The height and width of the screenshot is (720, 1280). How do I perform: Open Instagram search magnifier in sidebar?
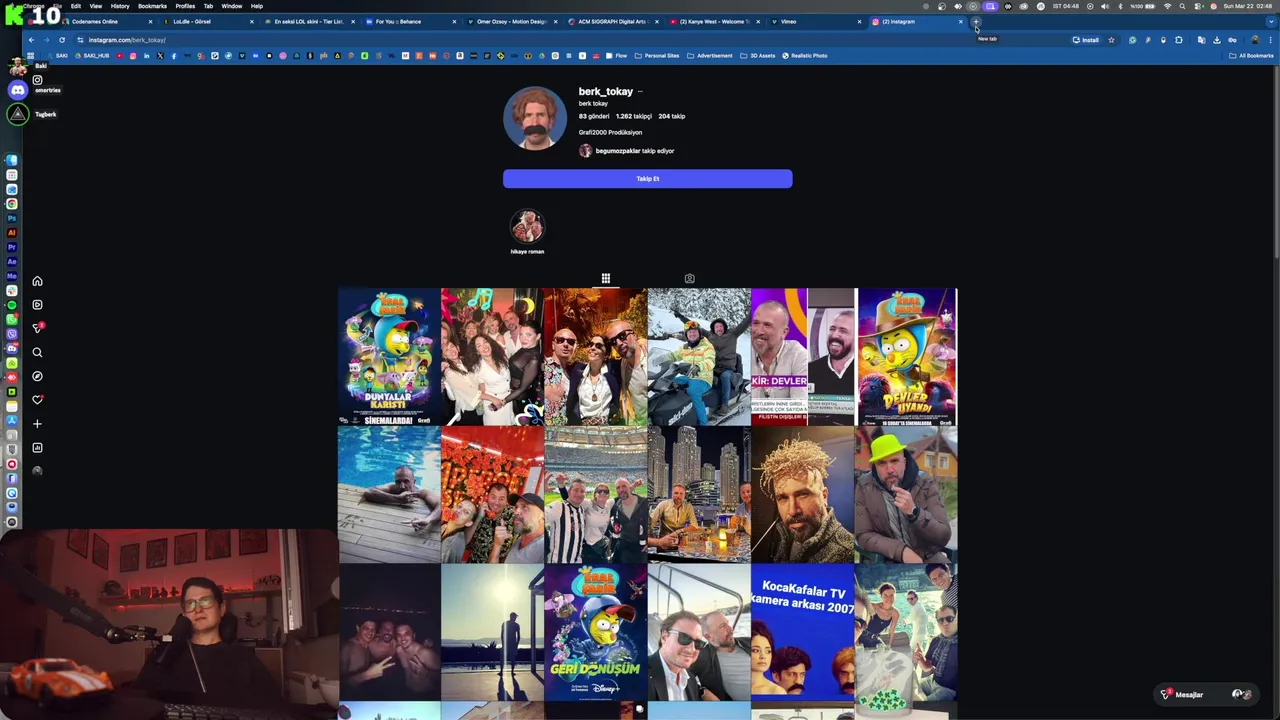pyautogui.click(x=37, y=352)
